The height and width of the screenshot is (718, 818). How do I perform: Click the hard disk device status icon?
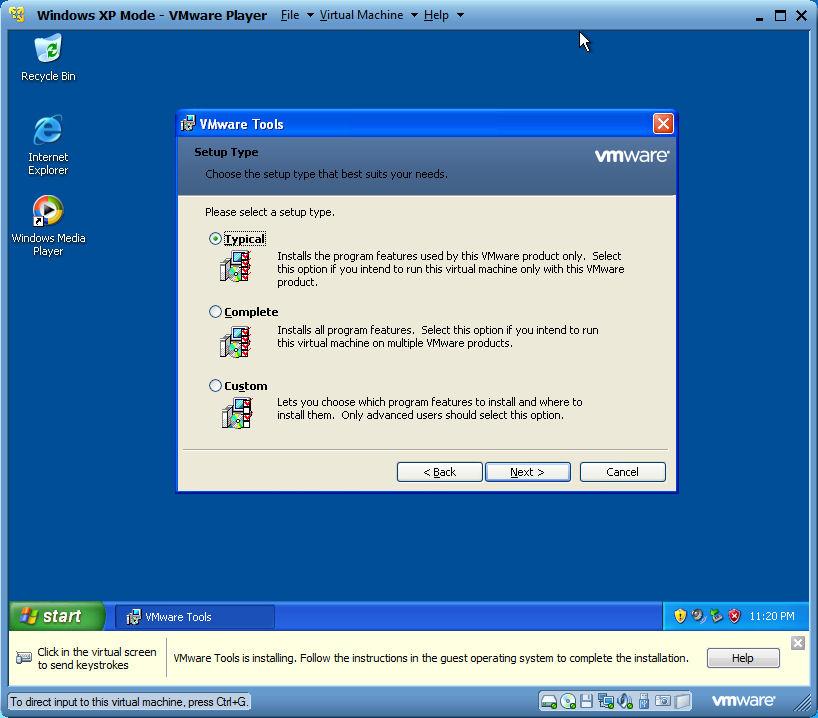[549, 701]
